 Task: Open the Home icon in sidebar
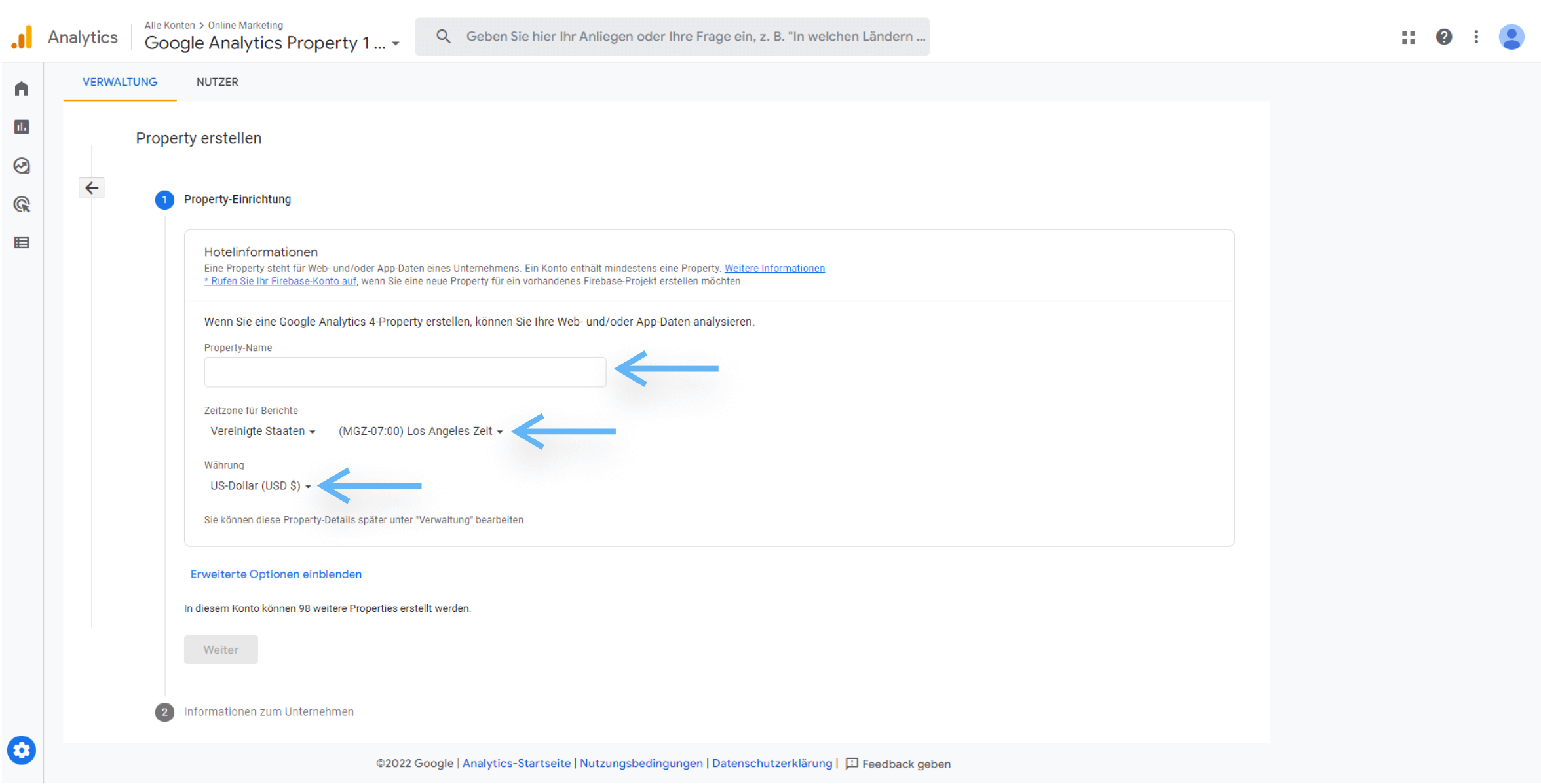tap(22, 88)
